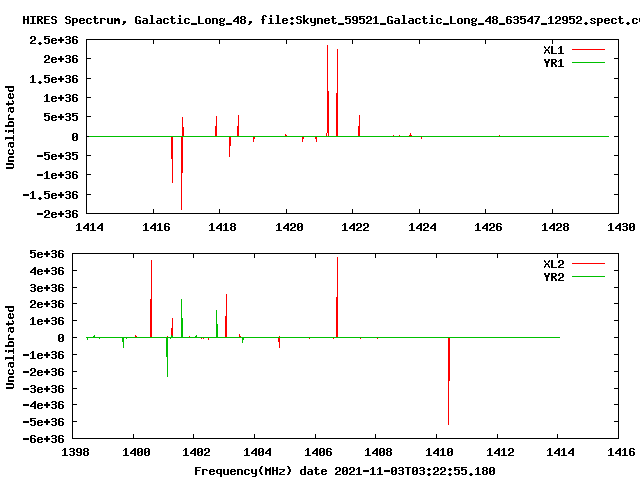Click the tallest red XL1 peak near 1421 MHz
The width and height of the screenshot is (640, 480).
(x=327, y=91)
